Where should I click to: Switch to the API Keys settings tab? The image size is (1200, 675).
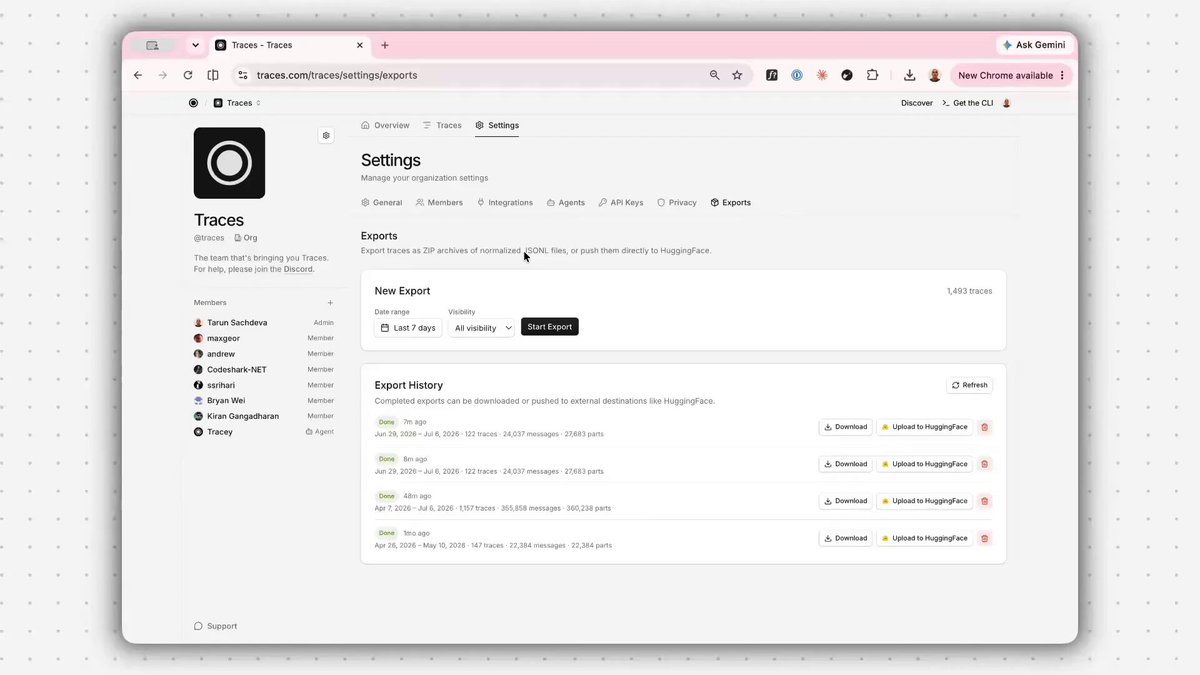tap(621, 202)
